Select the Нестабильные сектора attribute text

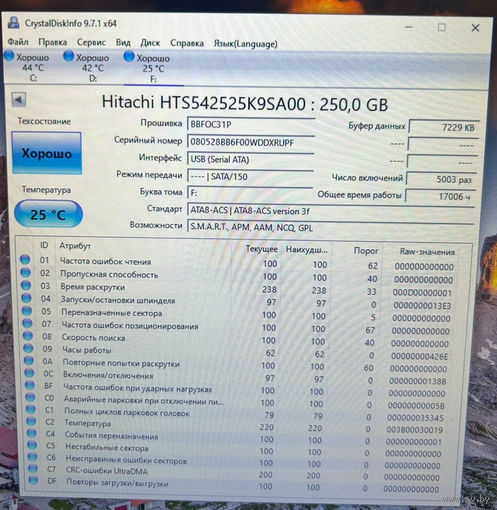pos(107,447)
